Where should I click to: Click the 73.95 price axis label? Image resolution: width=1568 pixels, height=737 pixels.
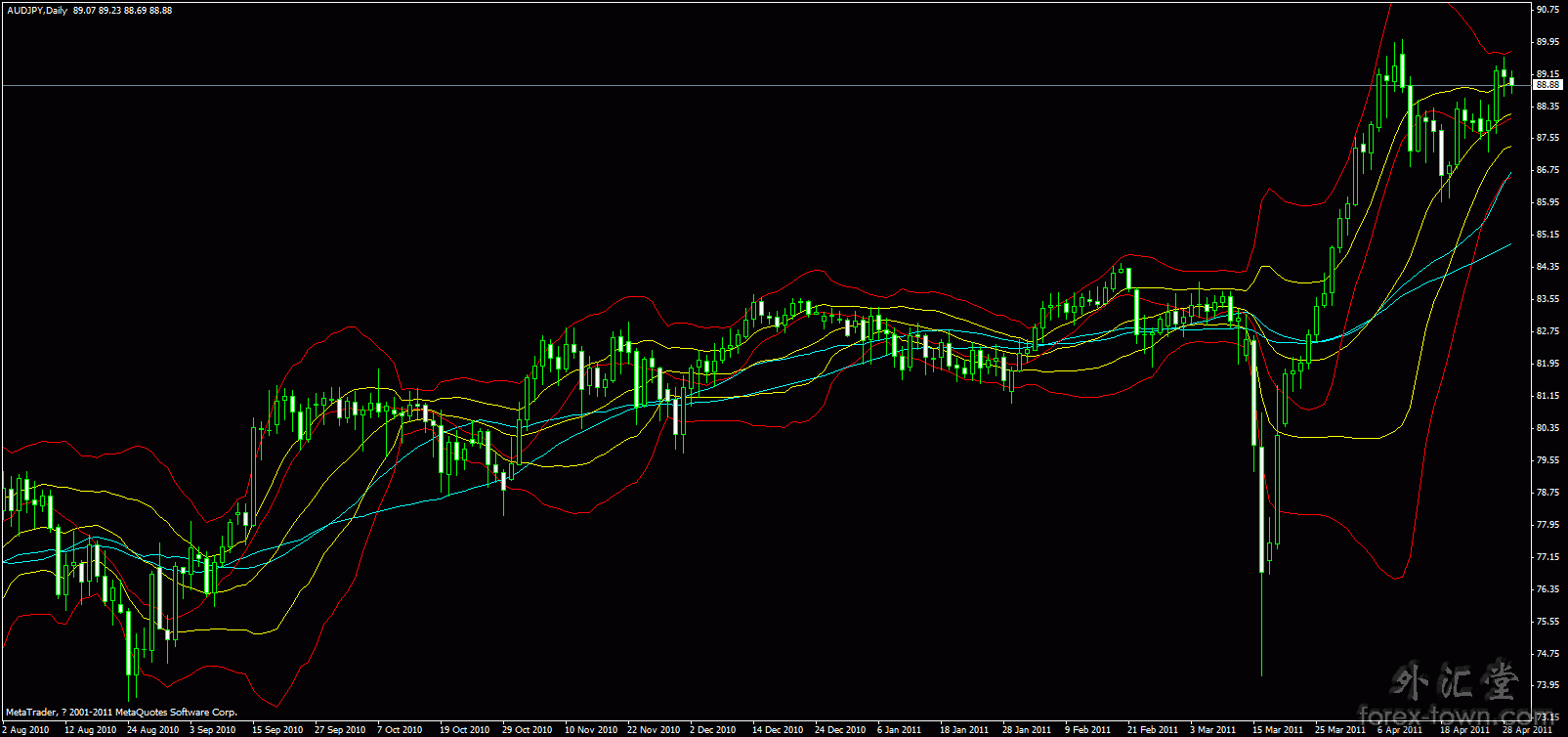click(x=1548, y=685)
